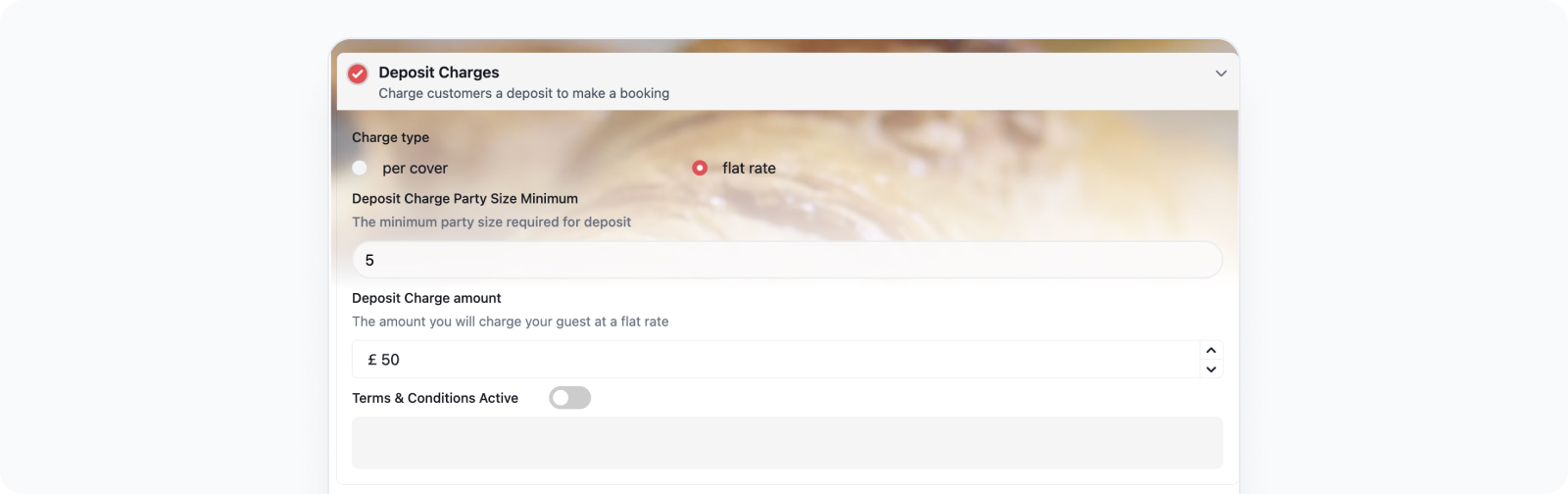Click the 'flat rate' label text
This screenshot has width=1568, height=494.
pos(749,169)
